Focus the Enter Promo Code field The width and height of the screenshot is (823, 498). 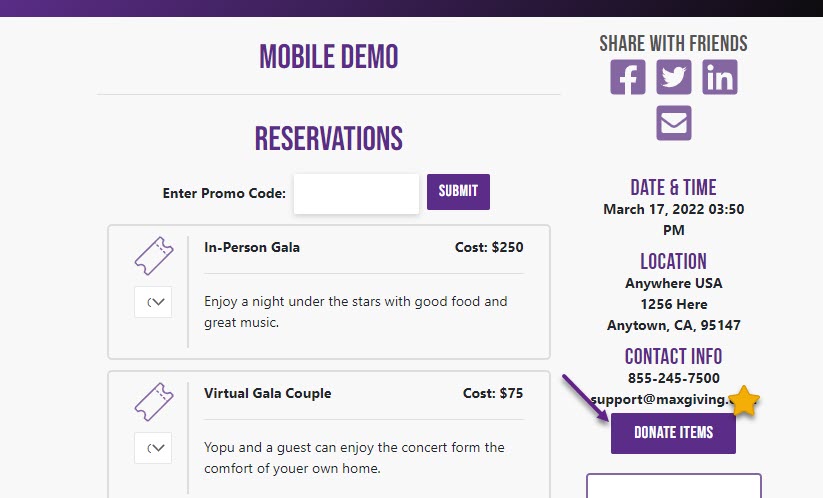pos(356,194)
